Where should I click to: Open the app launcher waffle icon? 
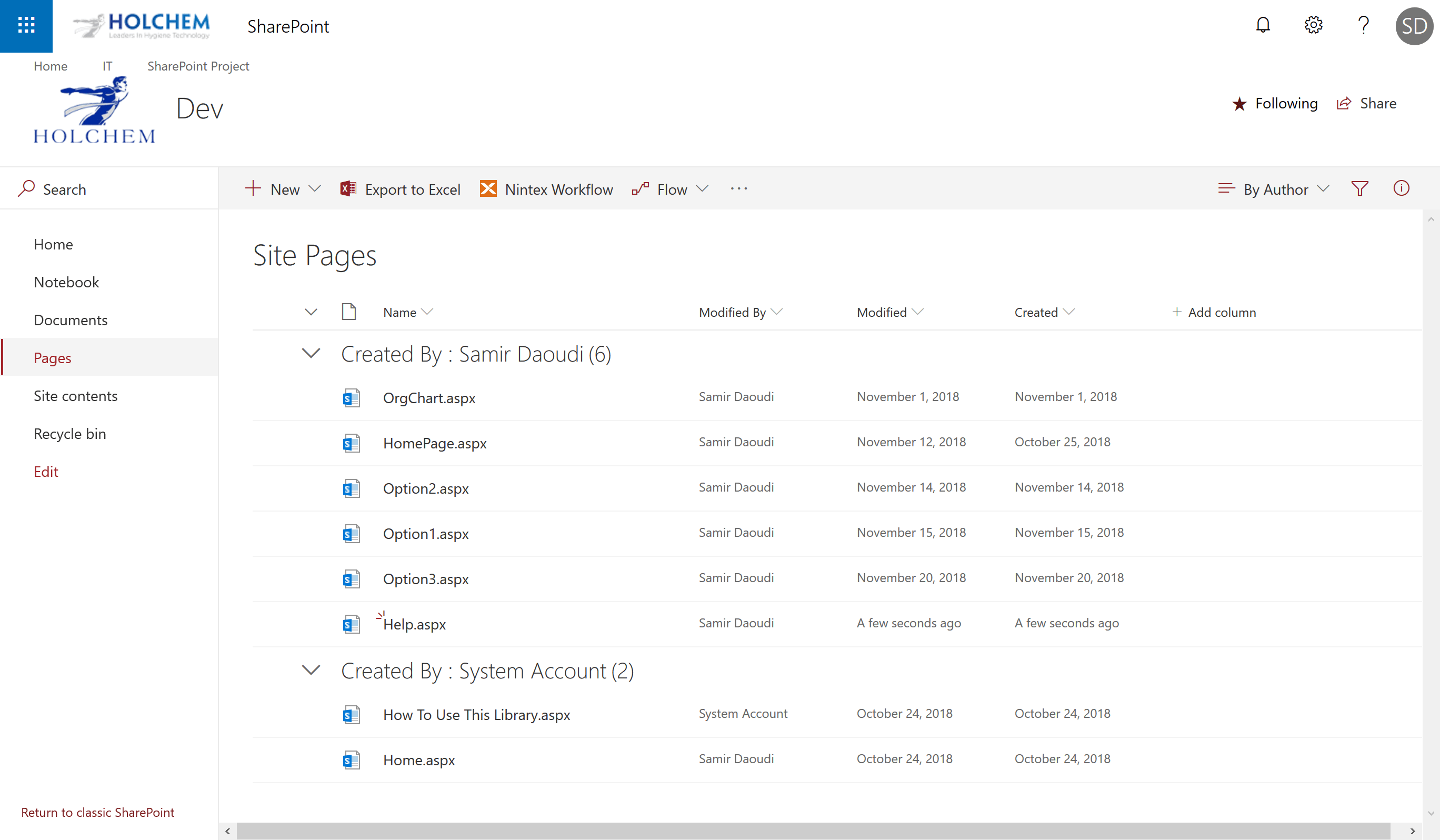click(x=26, y=26)
